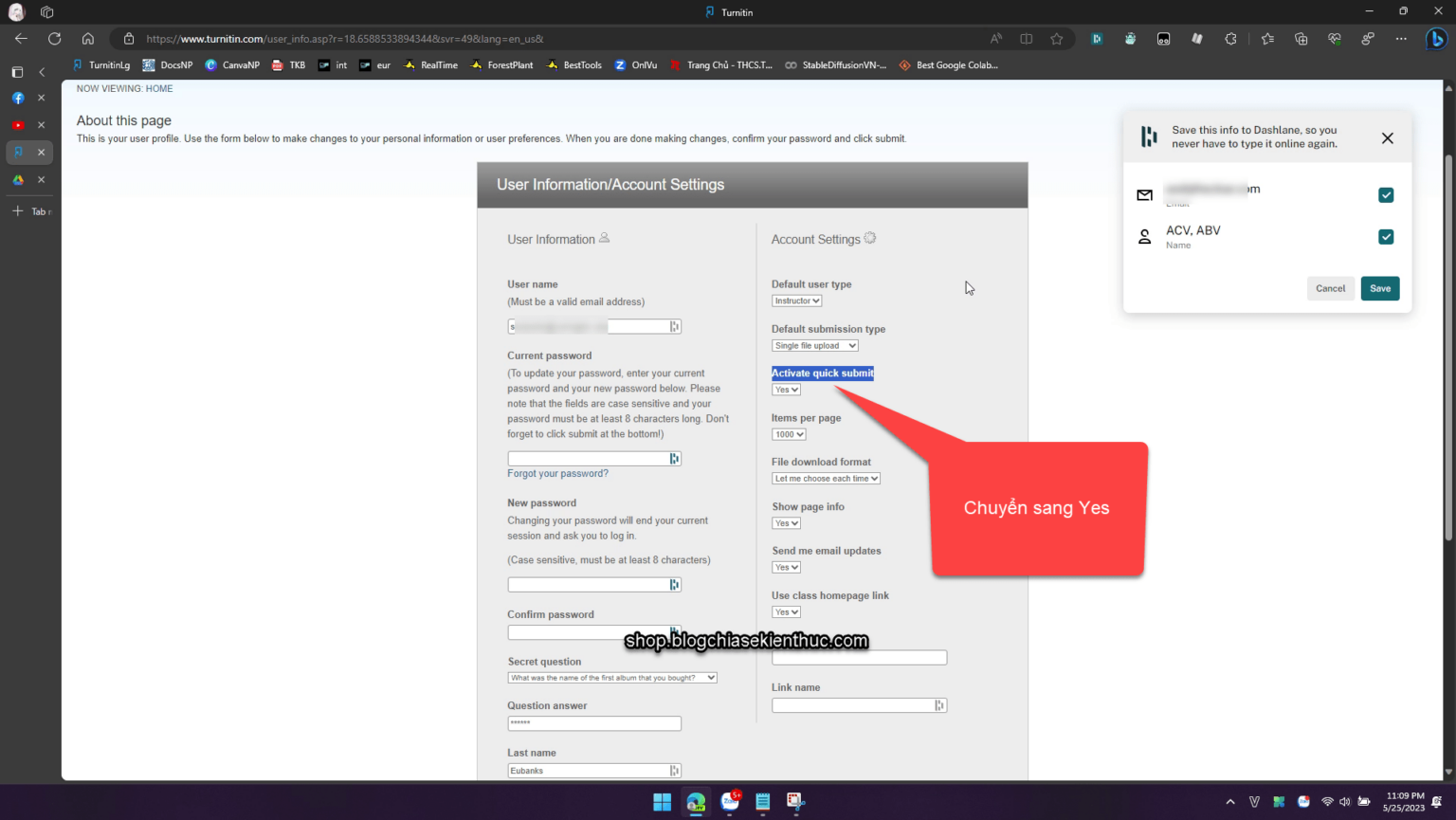Image resolution: width=1456 pixels, height=820 pixels.
Task: Open the Default user type dropdown
Action: tap(796, 300)
